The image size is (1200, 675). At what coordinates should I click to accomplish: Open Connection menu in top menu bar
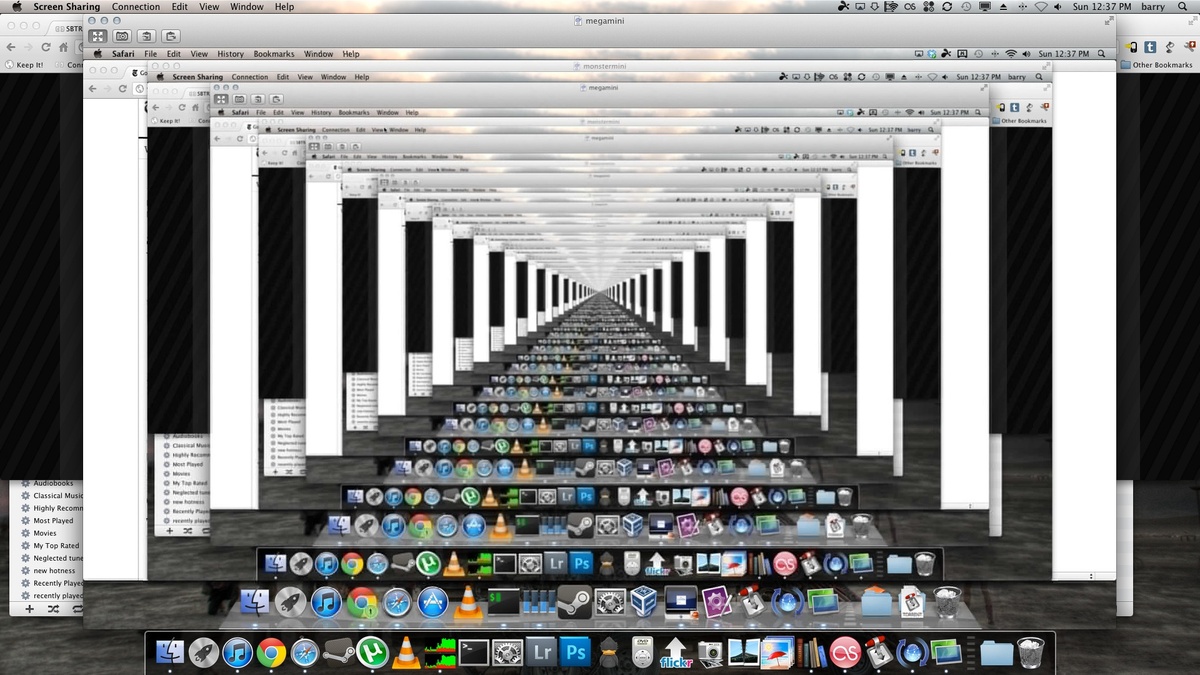pyautogui.click(x=136, y=7)
